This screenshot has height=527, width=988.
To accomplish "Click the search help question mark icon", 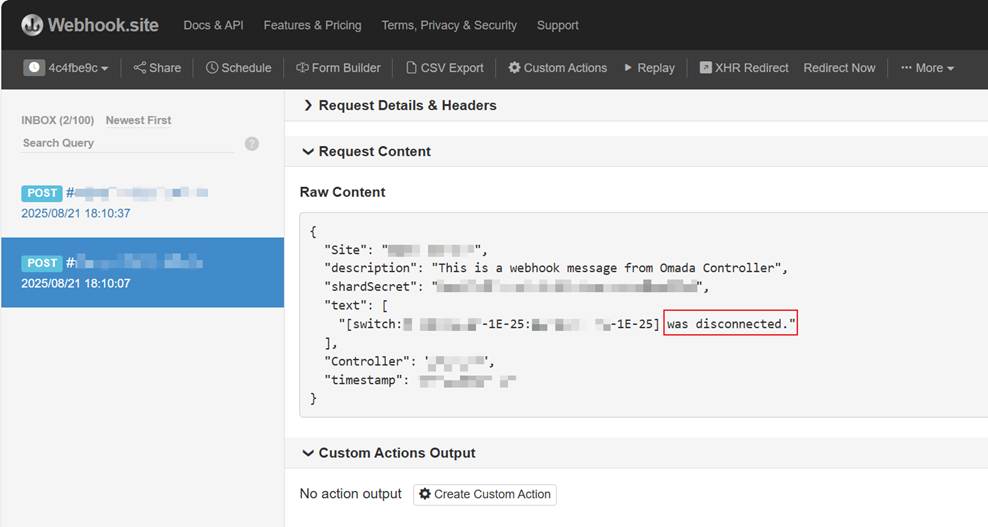I will pos(251,144).
